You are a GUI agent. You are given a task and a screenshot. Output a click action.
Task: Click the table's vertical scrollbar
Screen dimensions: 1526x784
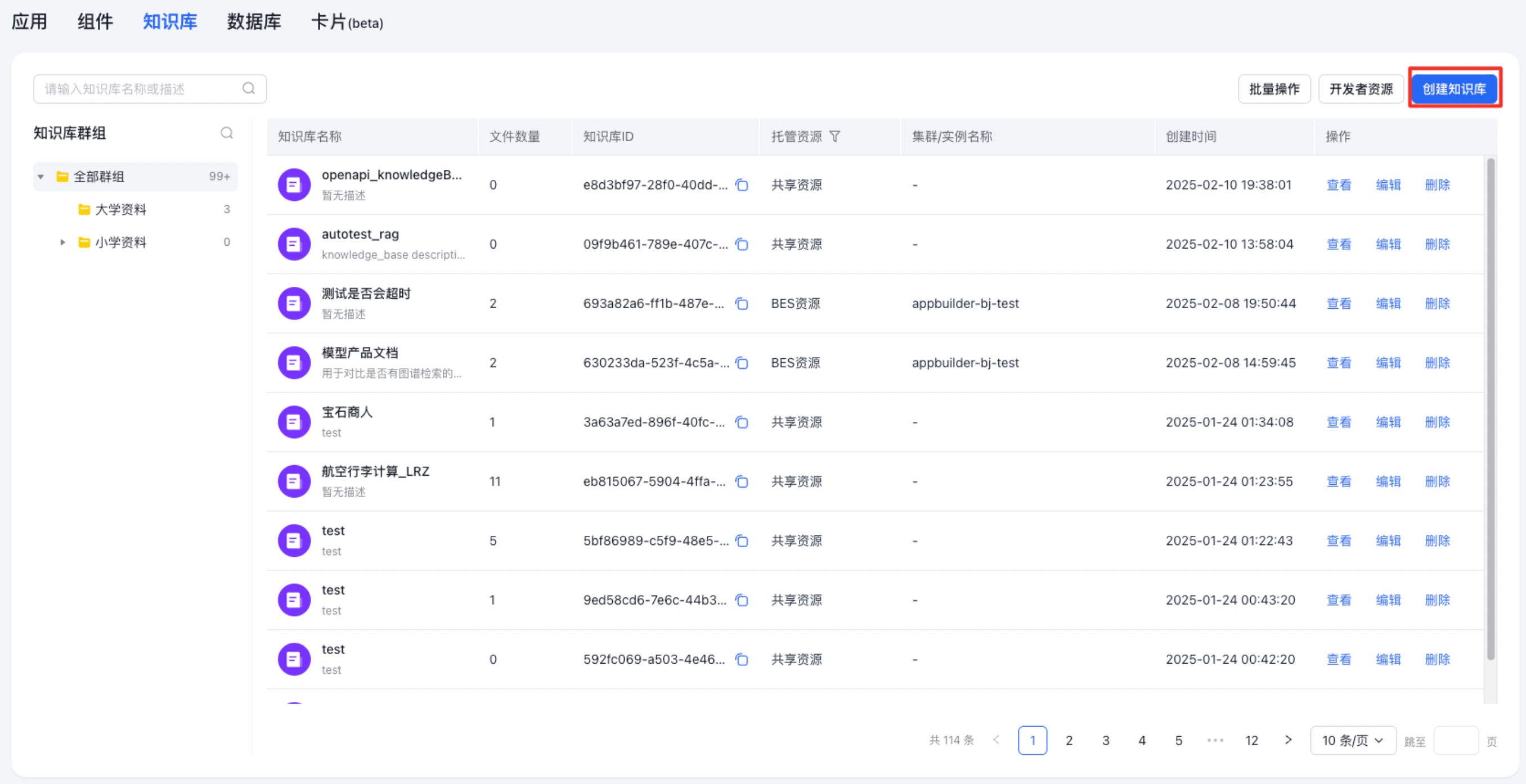(1491, 408)
